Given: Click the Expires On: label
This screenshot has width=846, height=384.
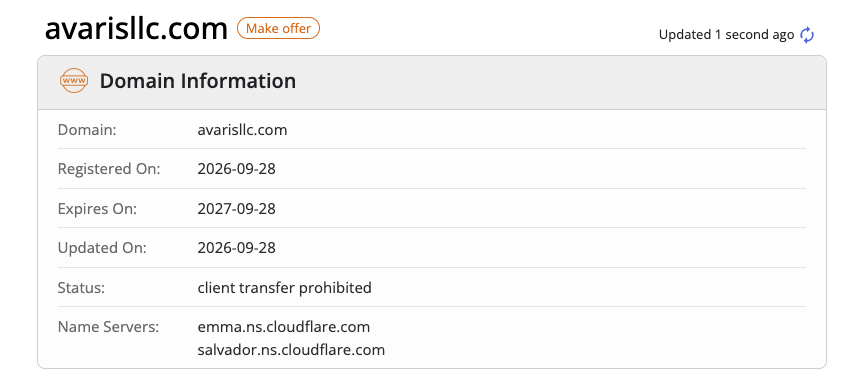Looking at the screenshot, I should [x=97, y=209].
